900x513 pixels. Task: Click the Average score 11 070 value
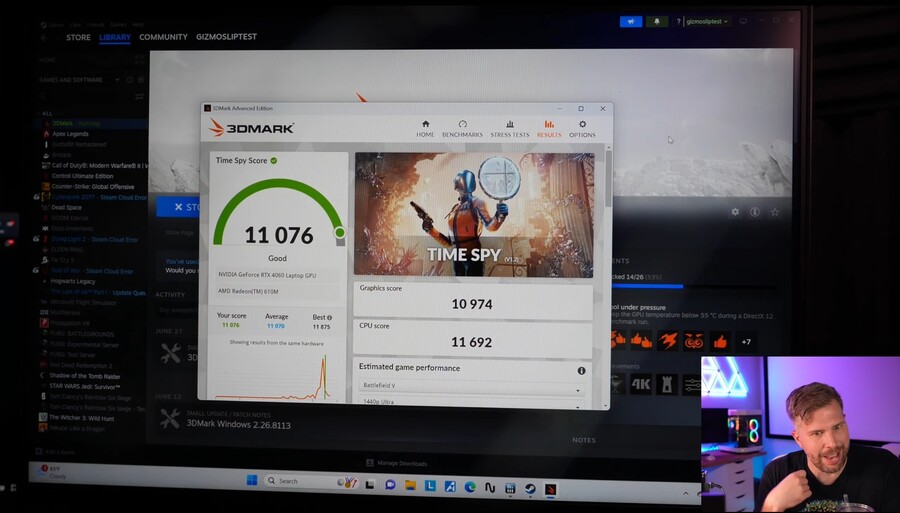point(276,326)
